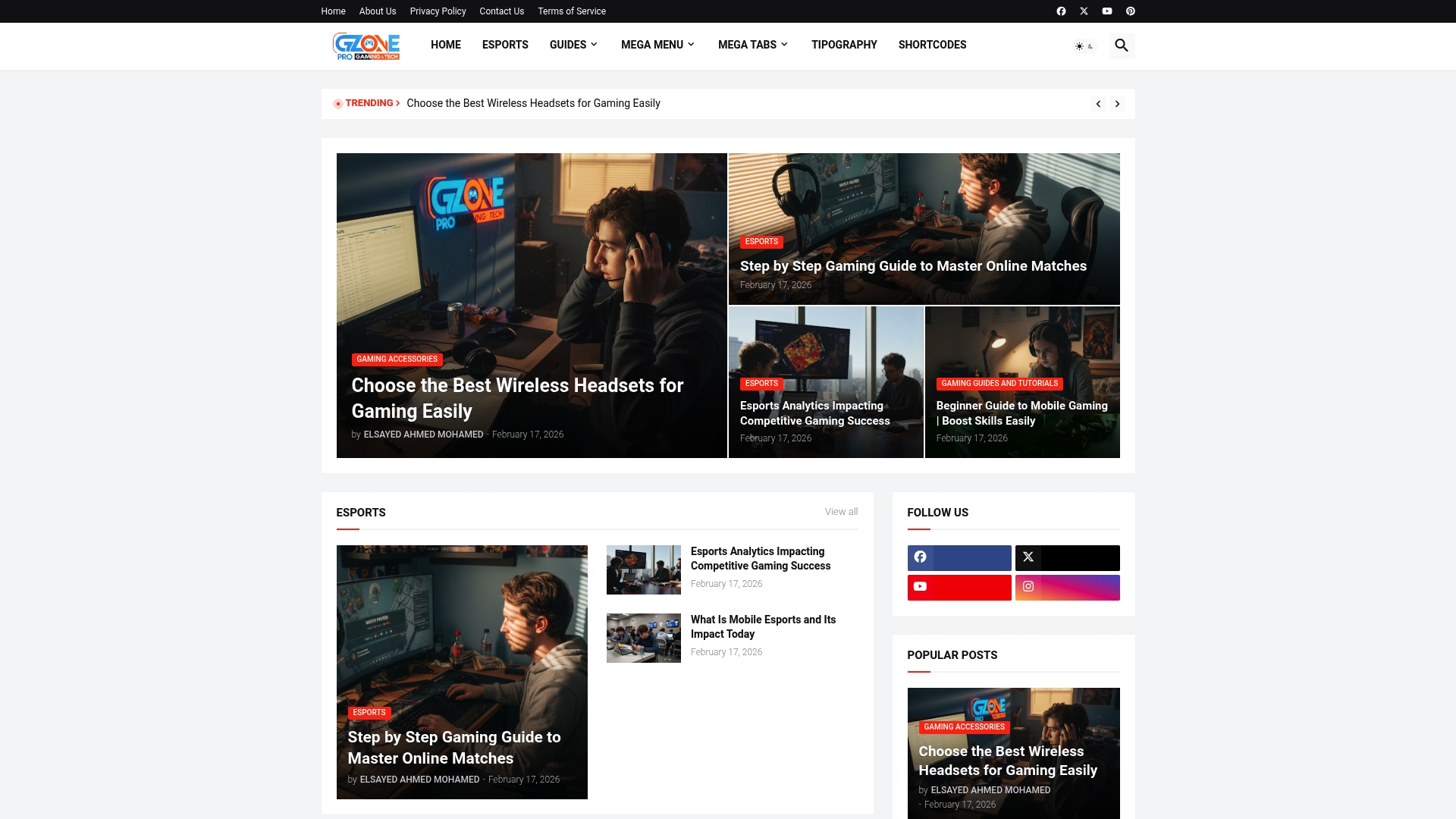Open the Facebook icon in top bar
1456x819 pixels.
click(1061, 11)
